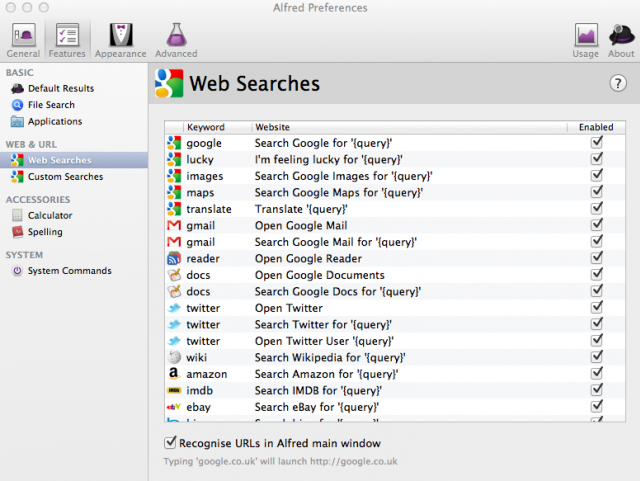This screenshot has height=481, width=640.
Task: Select the 'translate' keyword cell
Action: click(x=209, y=209)
